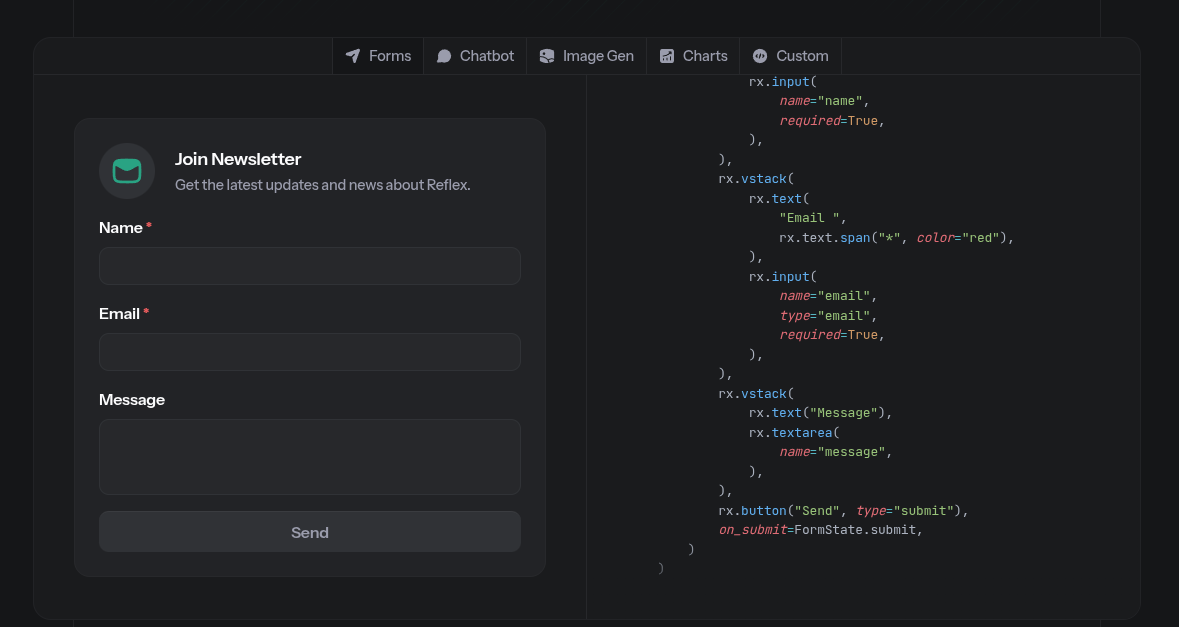Select the Image Gen tab
Image resolution: width=1179 pixels, height=627 pixels.
[586, 56]
